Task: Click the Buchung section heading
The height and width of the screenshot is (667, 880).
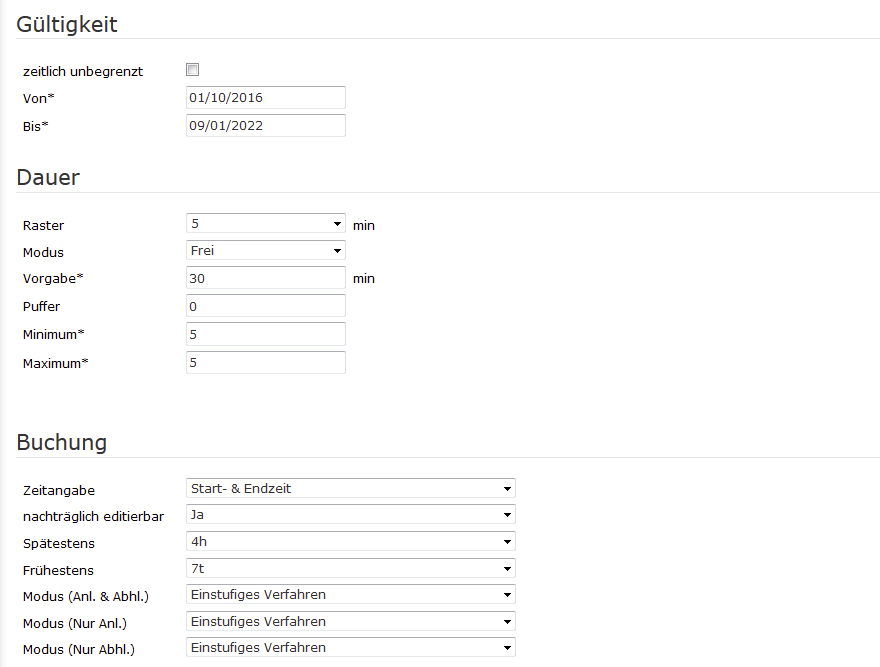Action: coord(62,442)
